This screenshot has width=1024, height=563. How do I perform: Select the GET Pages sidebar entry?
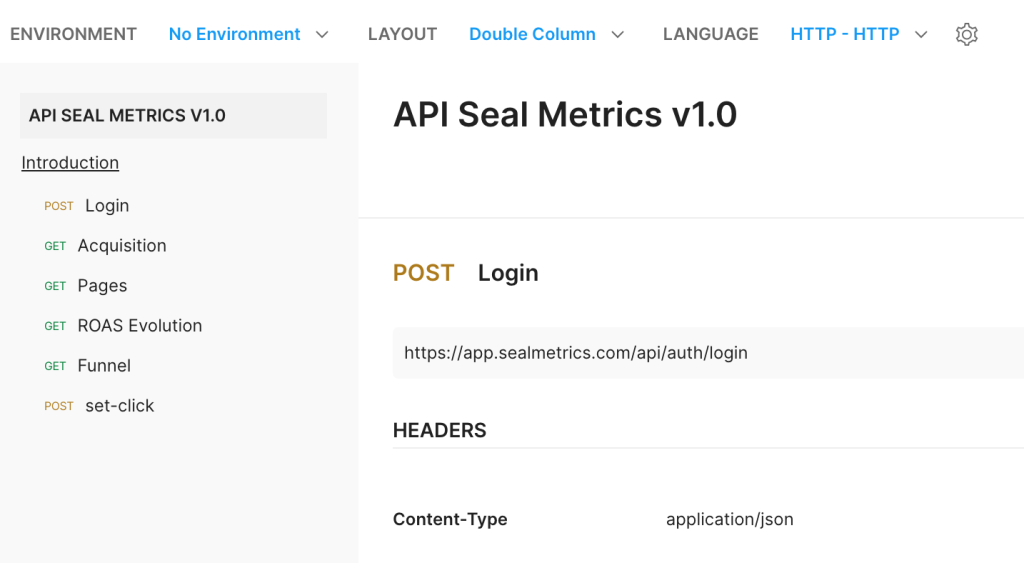coord(102,286)
